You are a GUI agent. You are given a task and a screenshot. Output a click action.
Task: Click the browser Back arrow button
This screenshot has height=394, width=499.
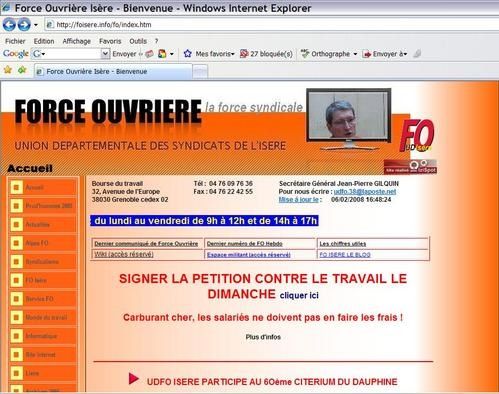click(9, 25)
